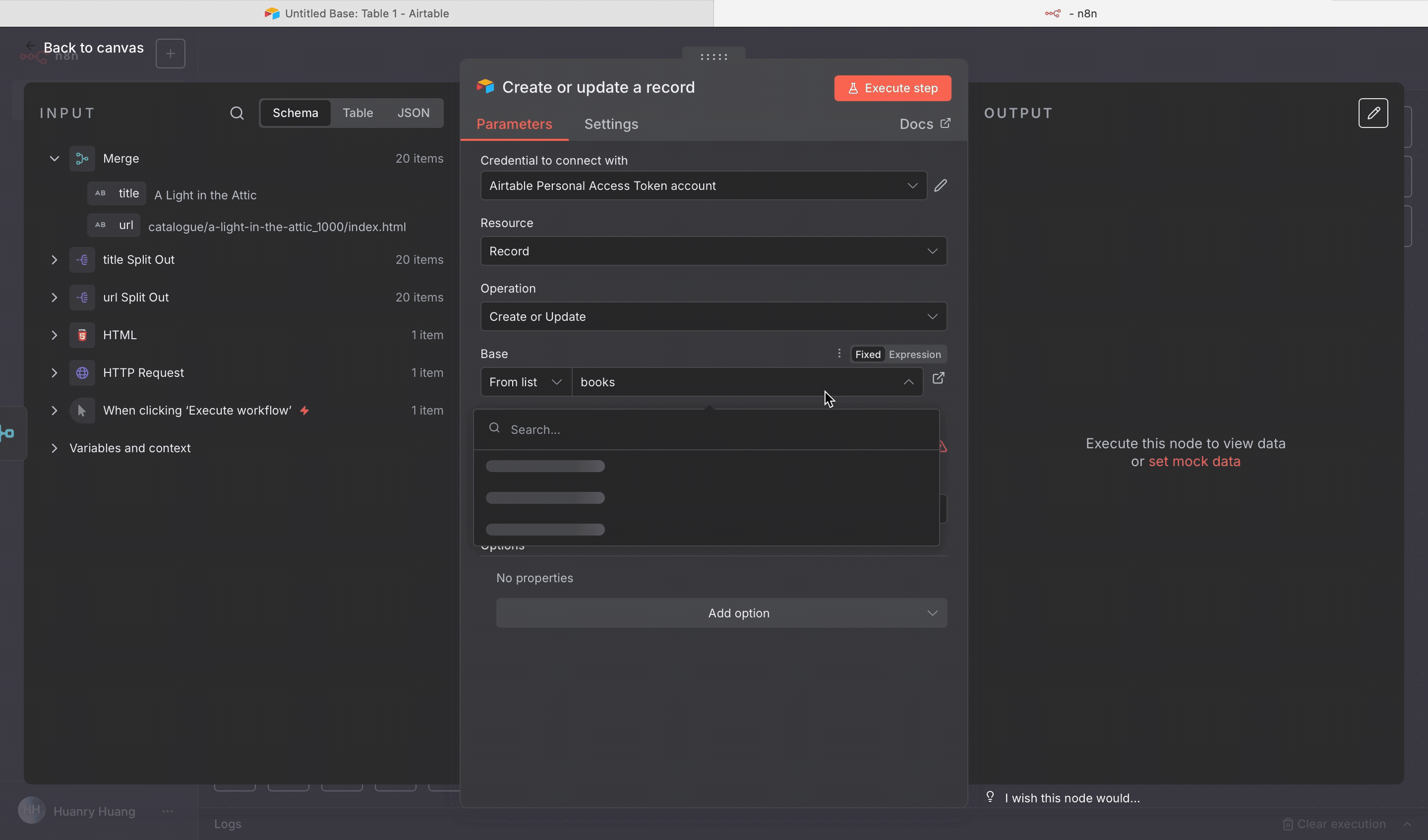
Task: Switch input view to Table
Action: [357, 113]
